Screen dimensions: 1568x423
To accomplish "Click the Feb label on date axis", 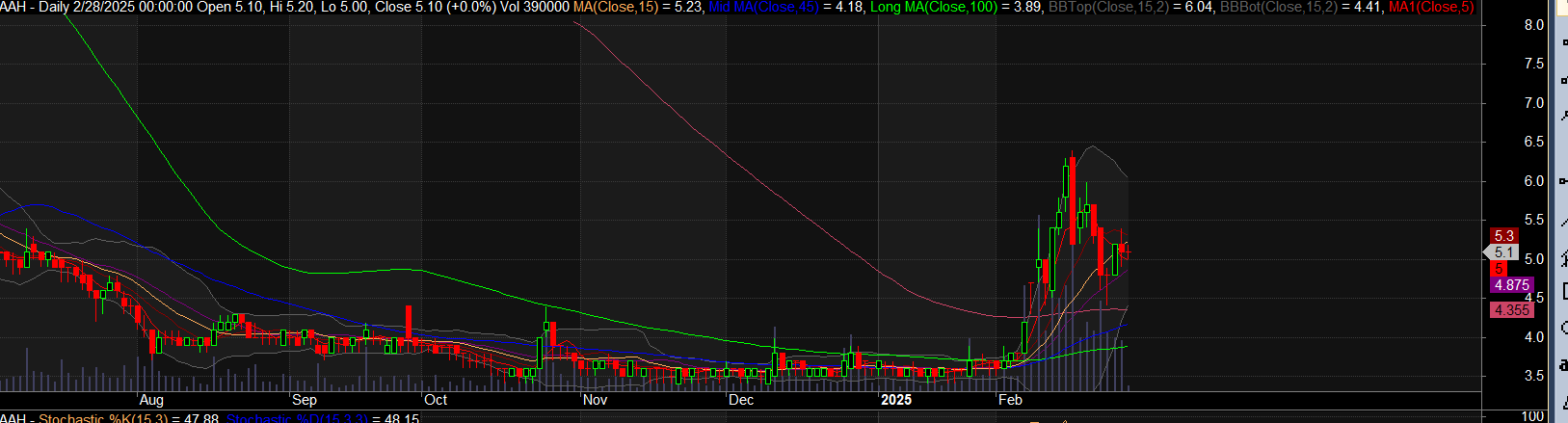I will (1010, 400).
